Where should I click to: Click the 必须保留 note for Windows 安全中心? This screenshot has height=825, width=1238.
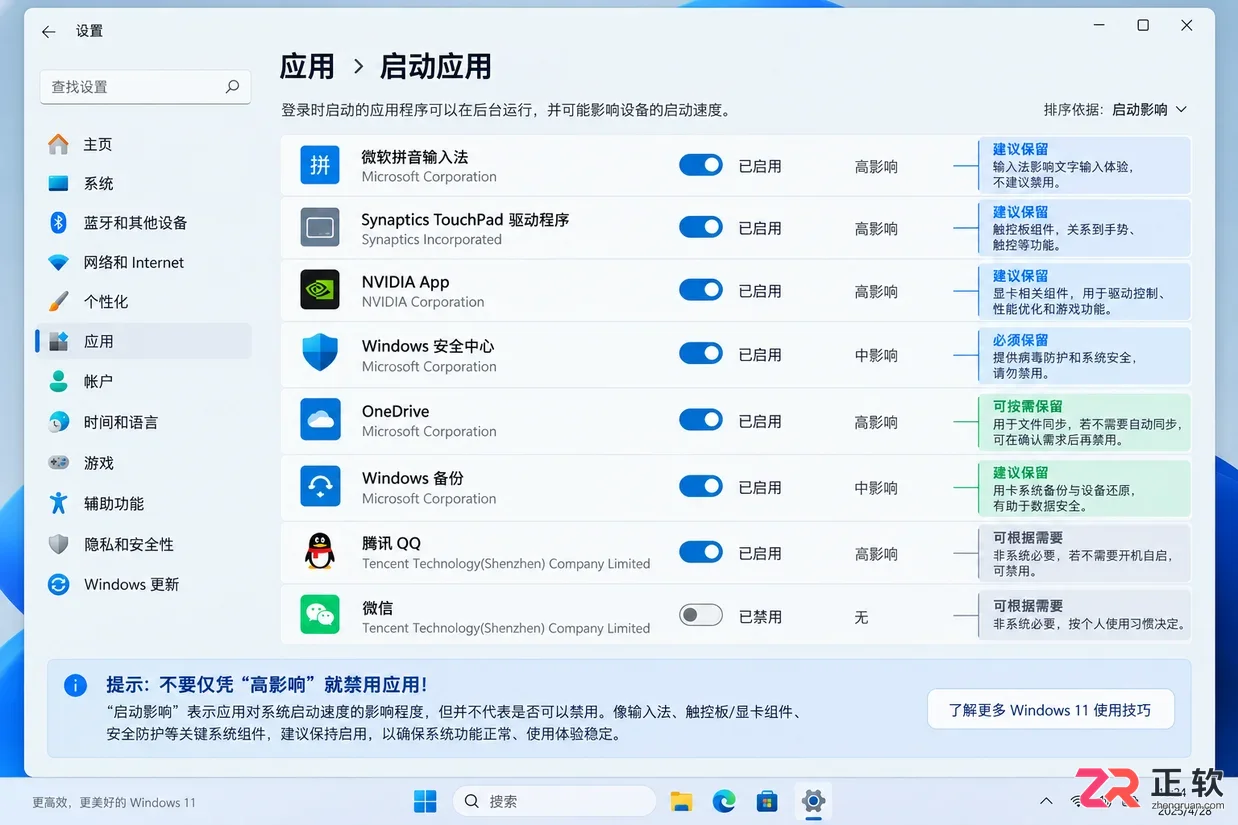[1085, 355]
